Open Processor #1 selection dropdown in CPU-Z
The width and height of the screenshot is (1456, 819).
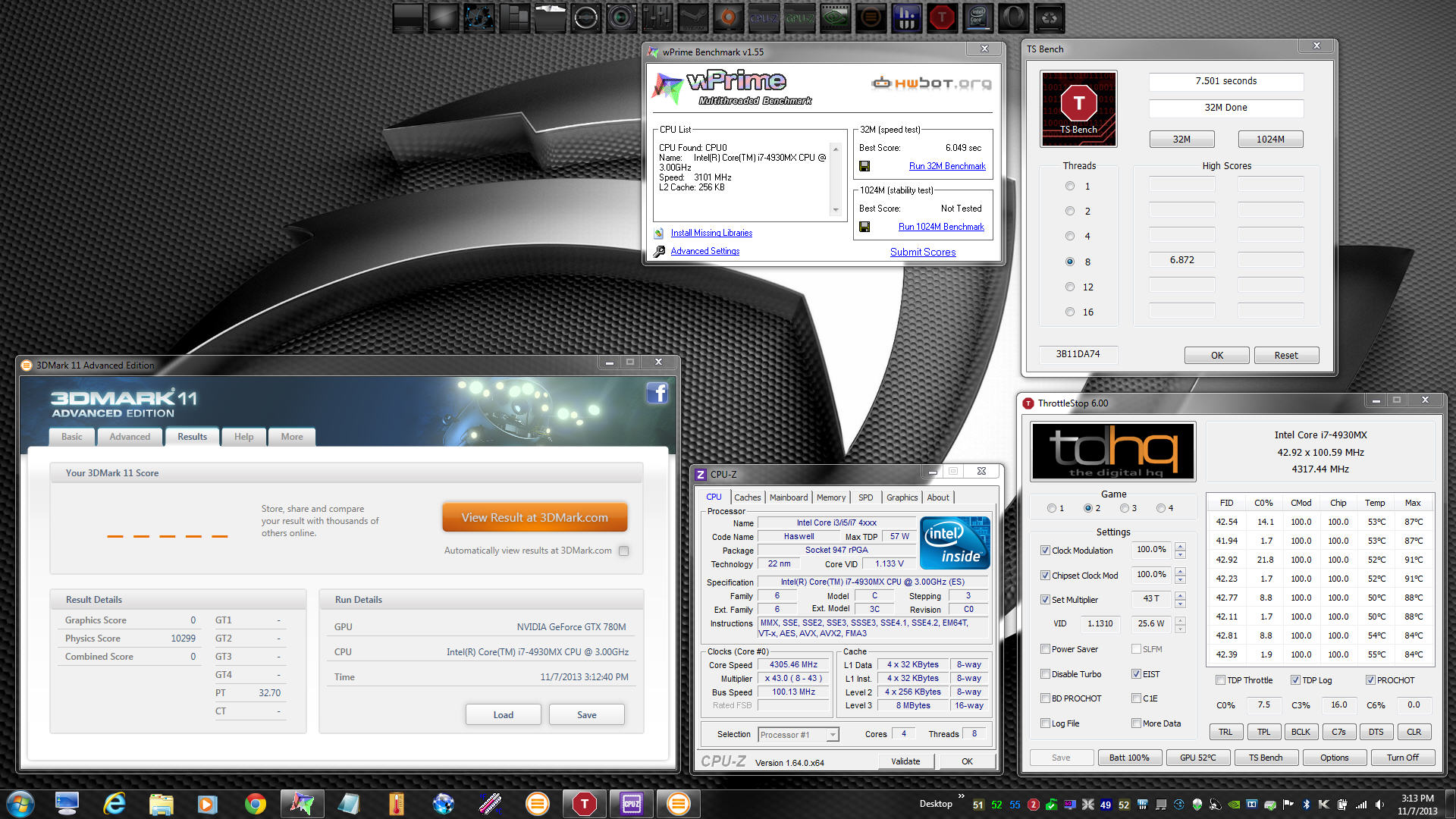point(799,735)
